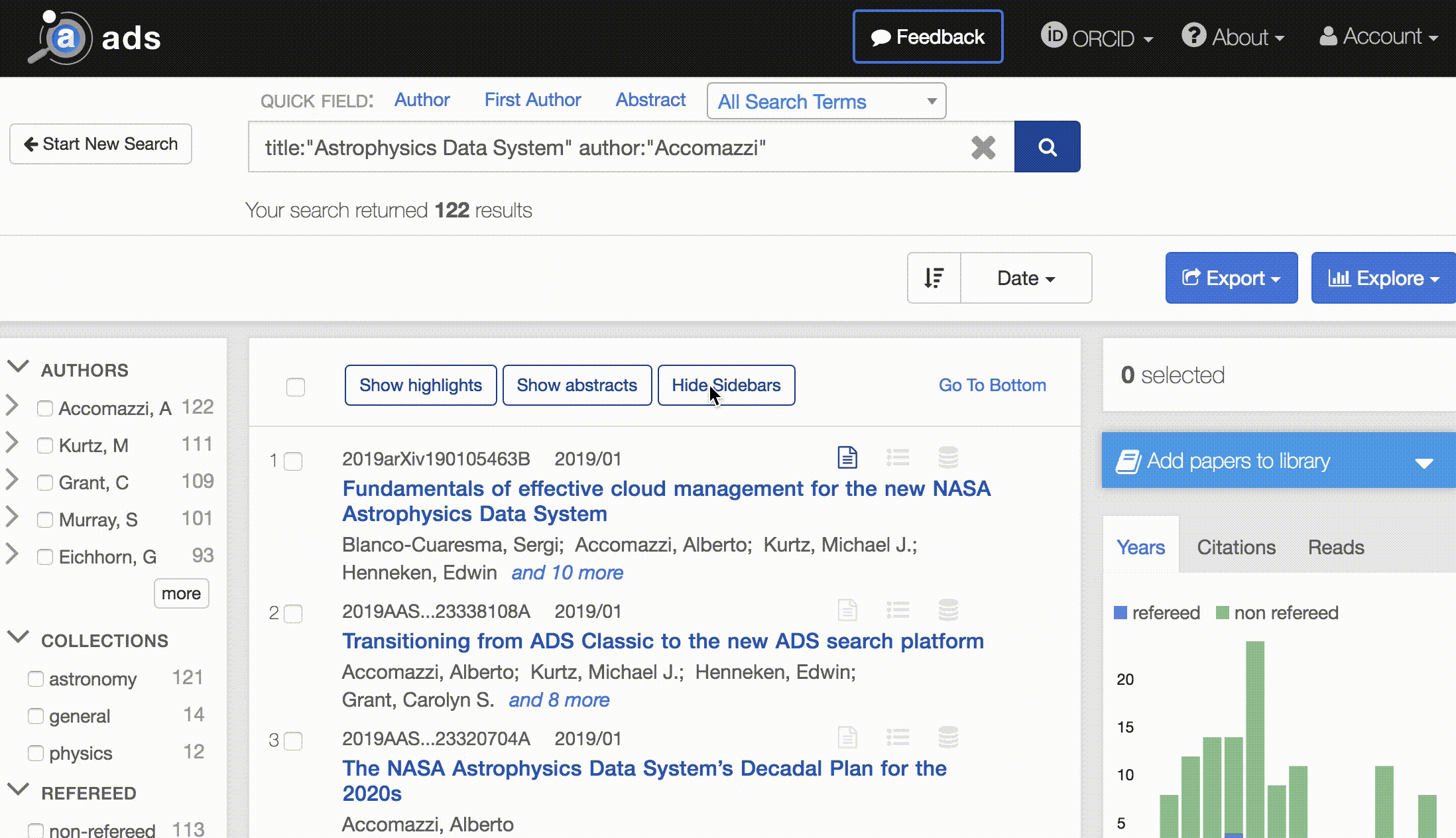Click data stack icon for result 2
1456x838 pixels.
pos(948,610)
